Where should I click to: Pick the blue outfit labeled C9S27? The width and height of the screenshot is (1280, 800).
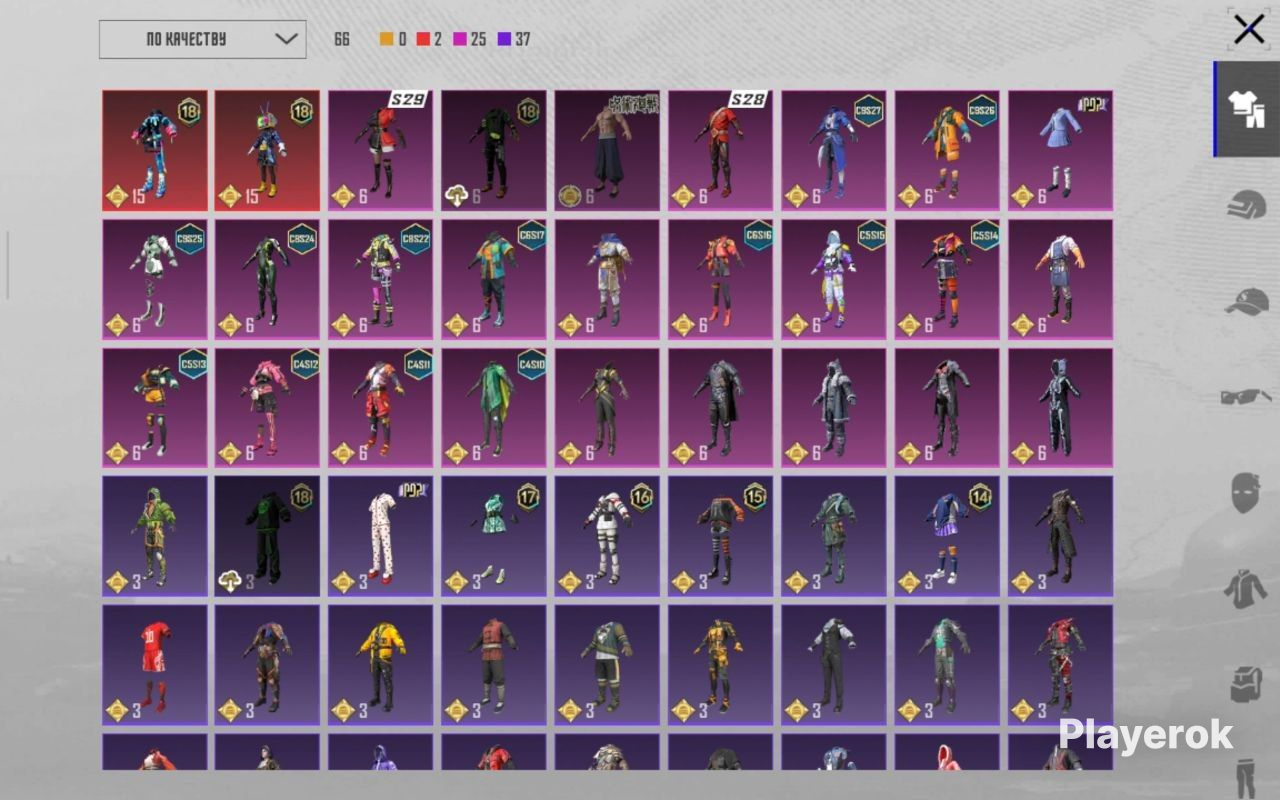pyautogui.click(x=834, y=150)
